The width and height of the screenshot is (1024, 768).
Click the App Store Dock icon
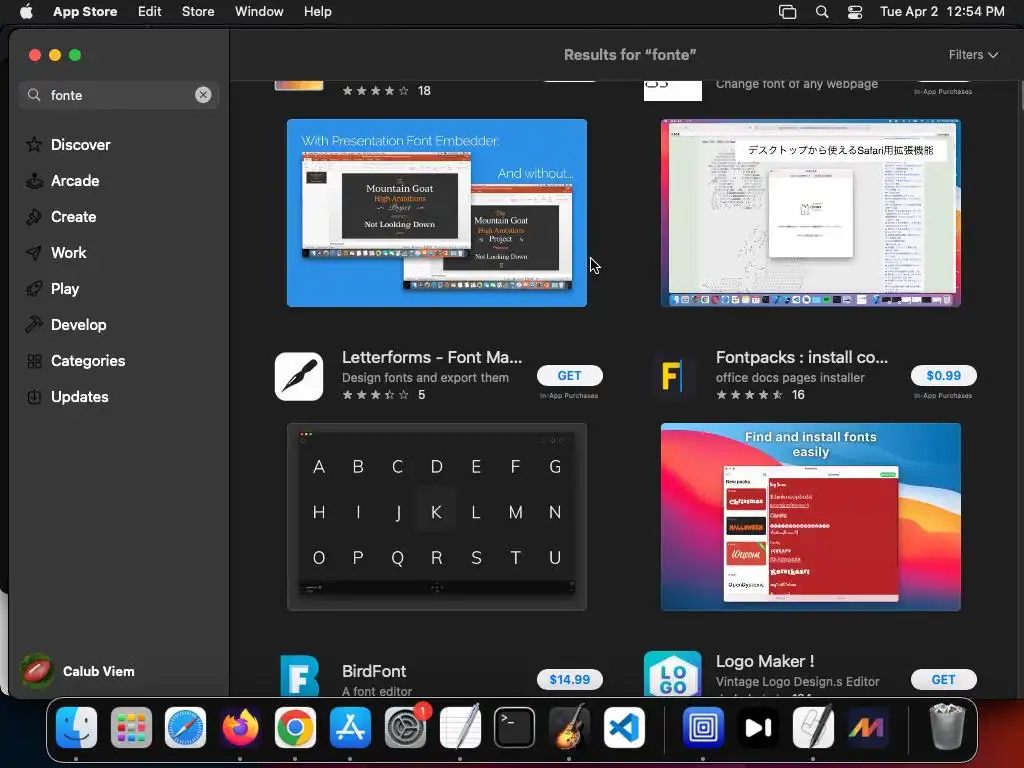coord(350,727)
